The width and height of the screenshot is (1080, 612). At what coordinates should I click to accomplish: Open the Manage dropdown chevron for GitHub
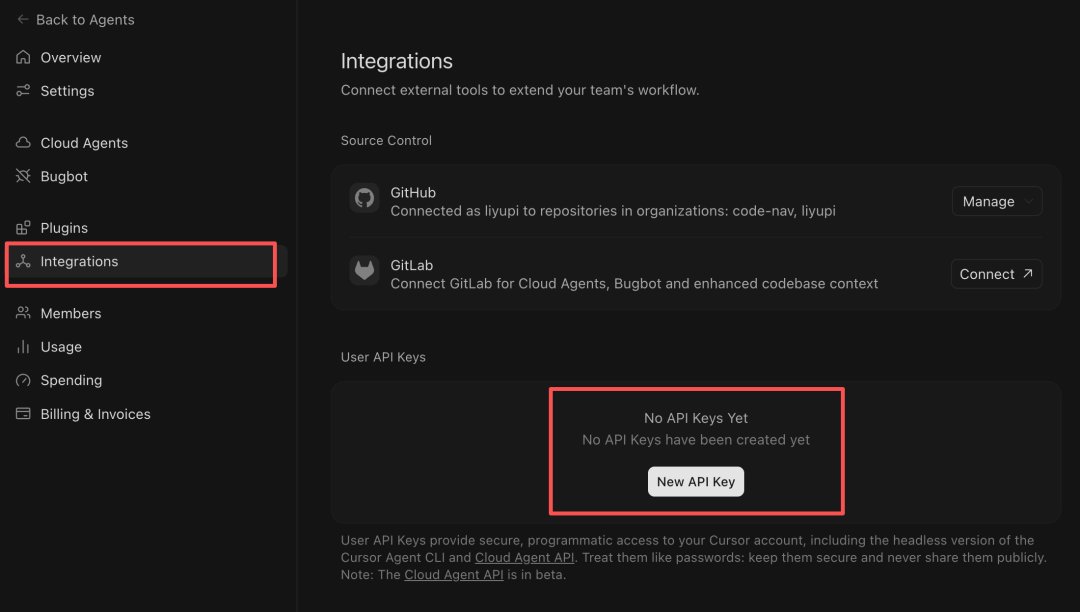tap(1028, 202)
